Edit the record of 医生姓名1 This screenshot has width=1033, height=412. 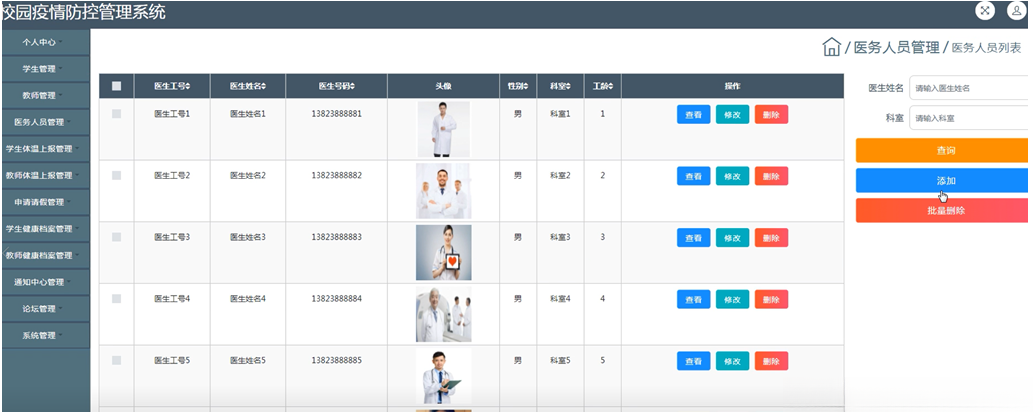(x=733, y=115)
